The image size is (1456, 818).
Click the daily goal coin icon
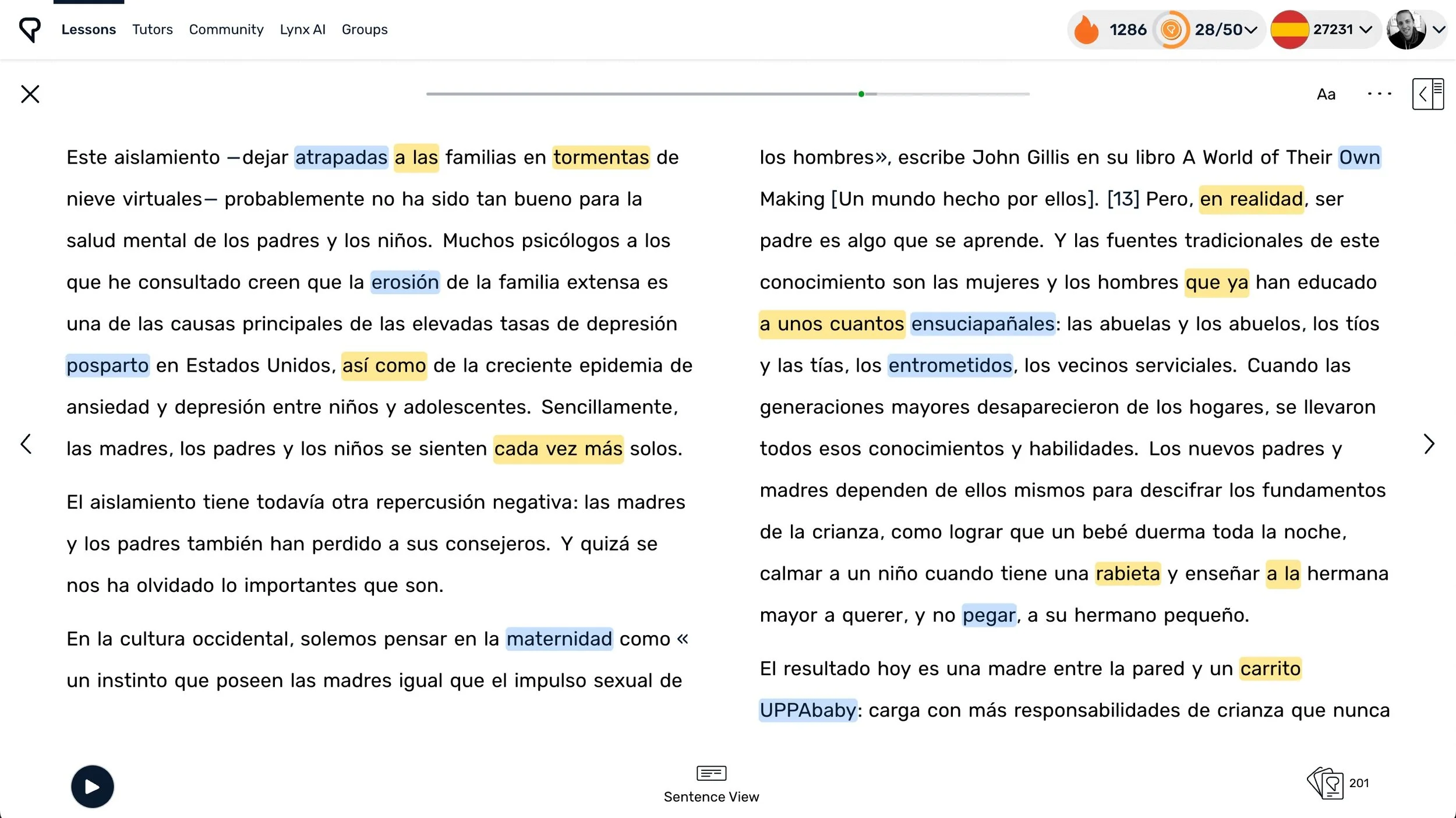pos(1171,30)
